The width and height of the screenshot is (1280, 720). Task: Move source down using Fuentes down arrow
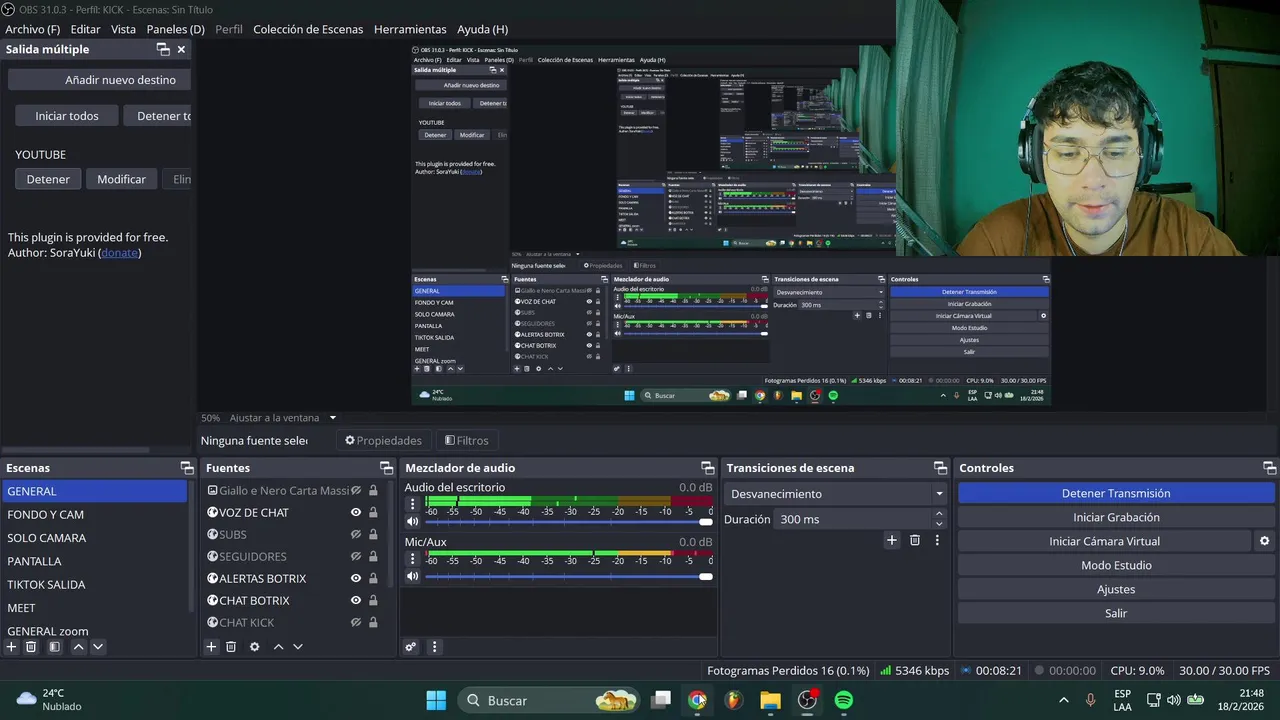click(x=298, y=647)
